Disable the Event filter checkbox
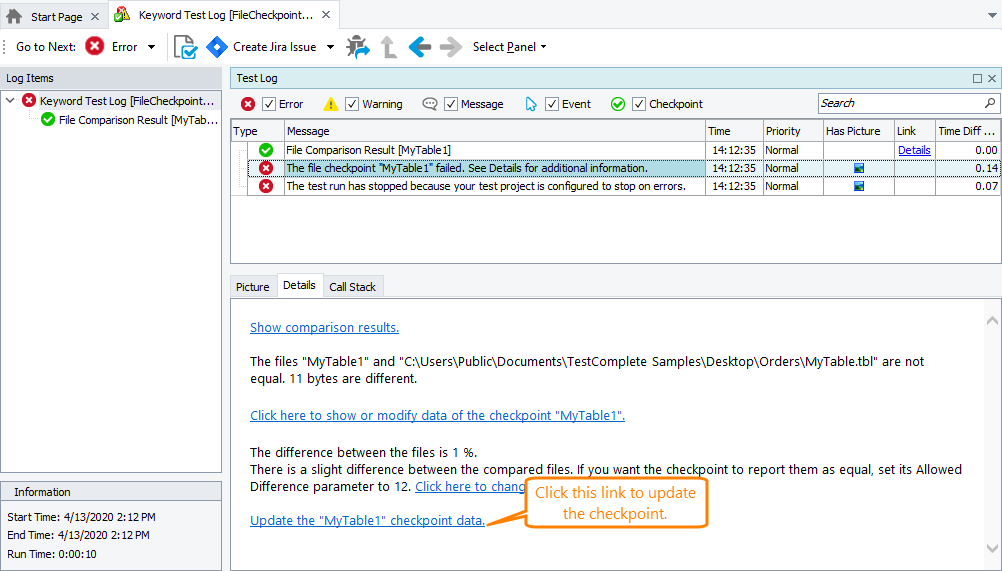 pyautogui.click(x=552, y=104)
